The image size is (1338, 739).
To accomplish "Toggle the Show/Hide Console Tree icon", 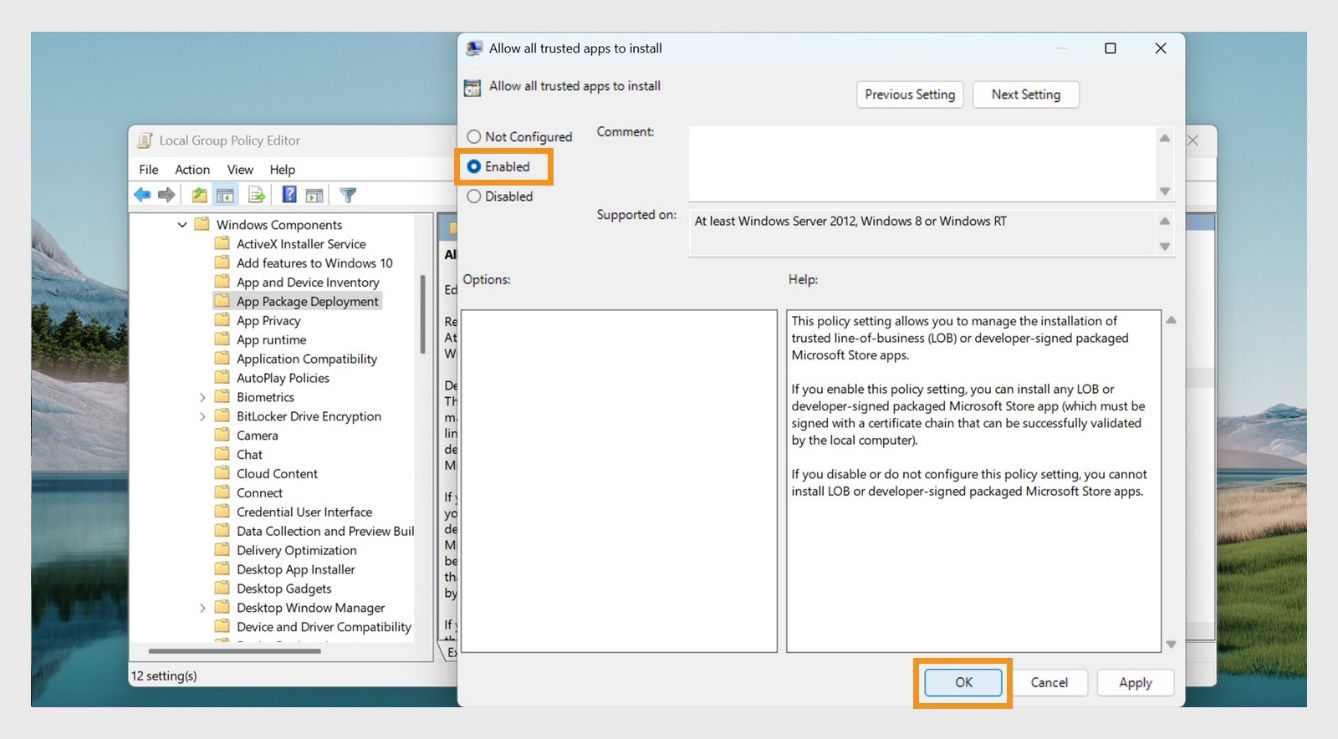I will (x=225, y=195).
